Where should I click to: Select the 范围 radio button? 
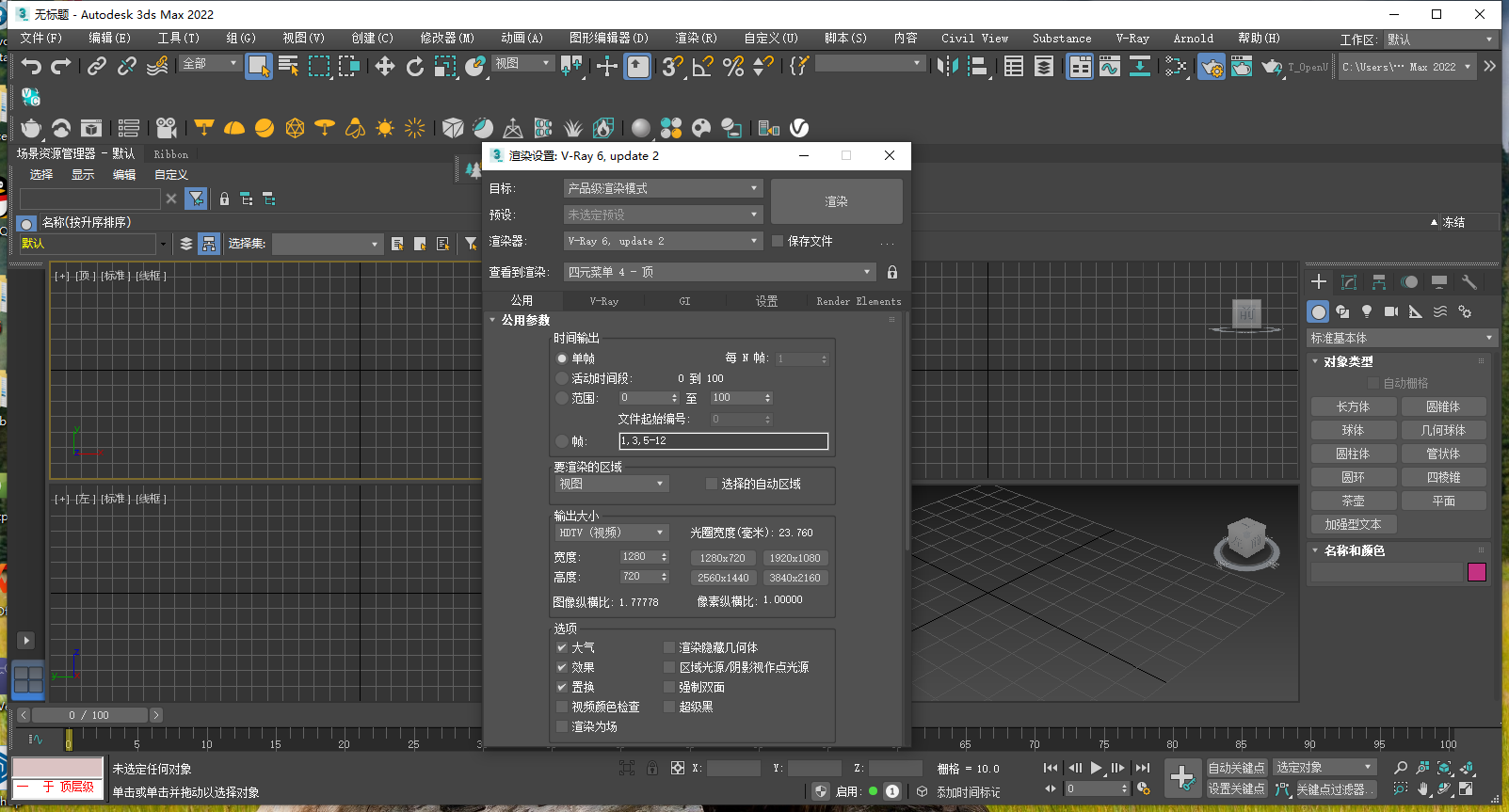pos(562,398)
